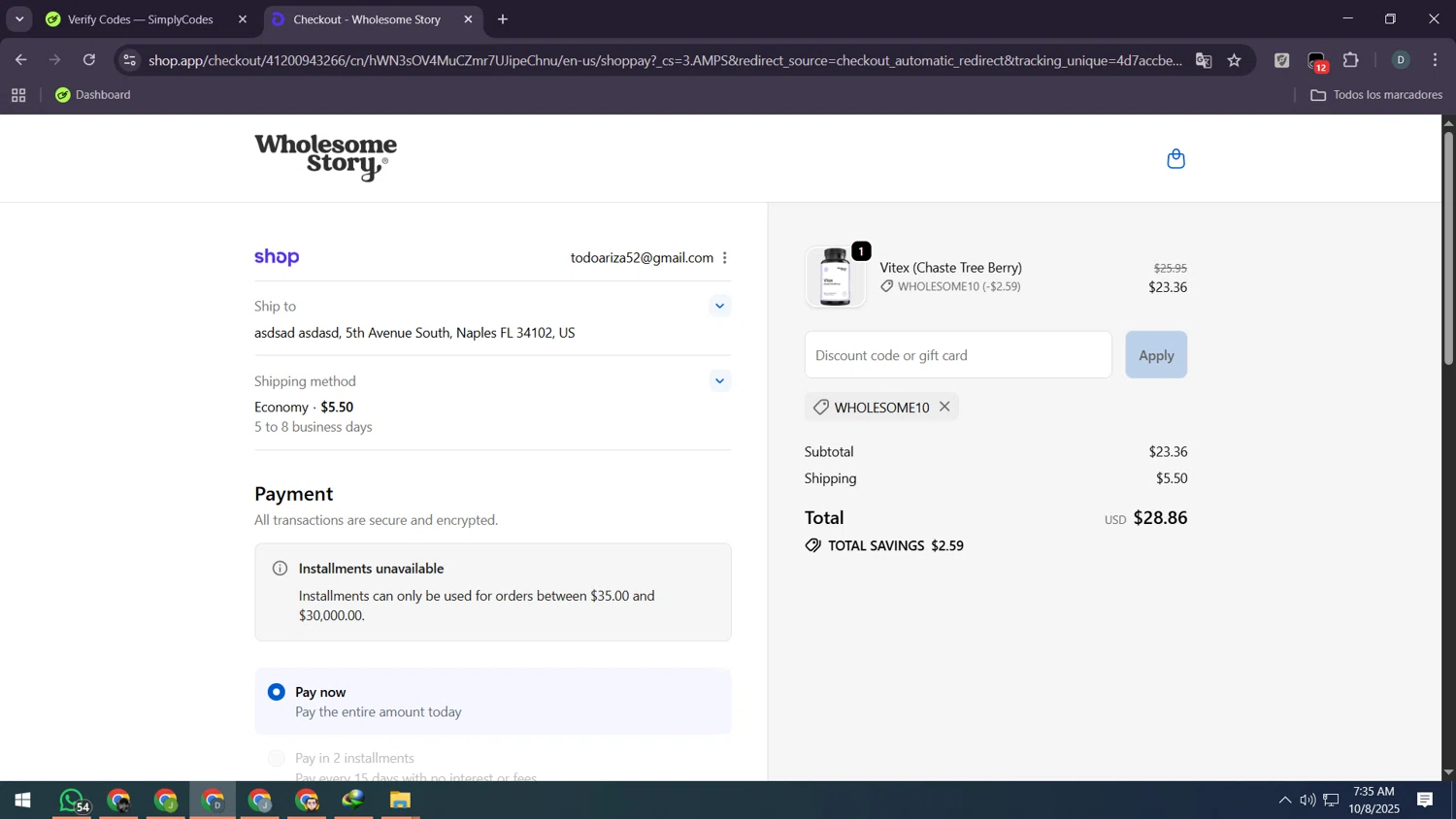
Task: Translate this page icon
Action: 1204,60
